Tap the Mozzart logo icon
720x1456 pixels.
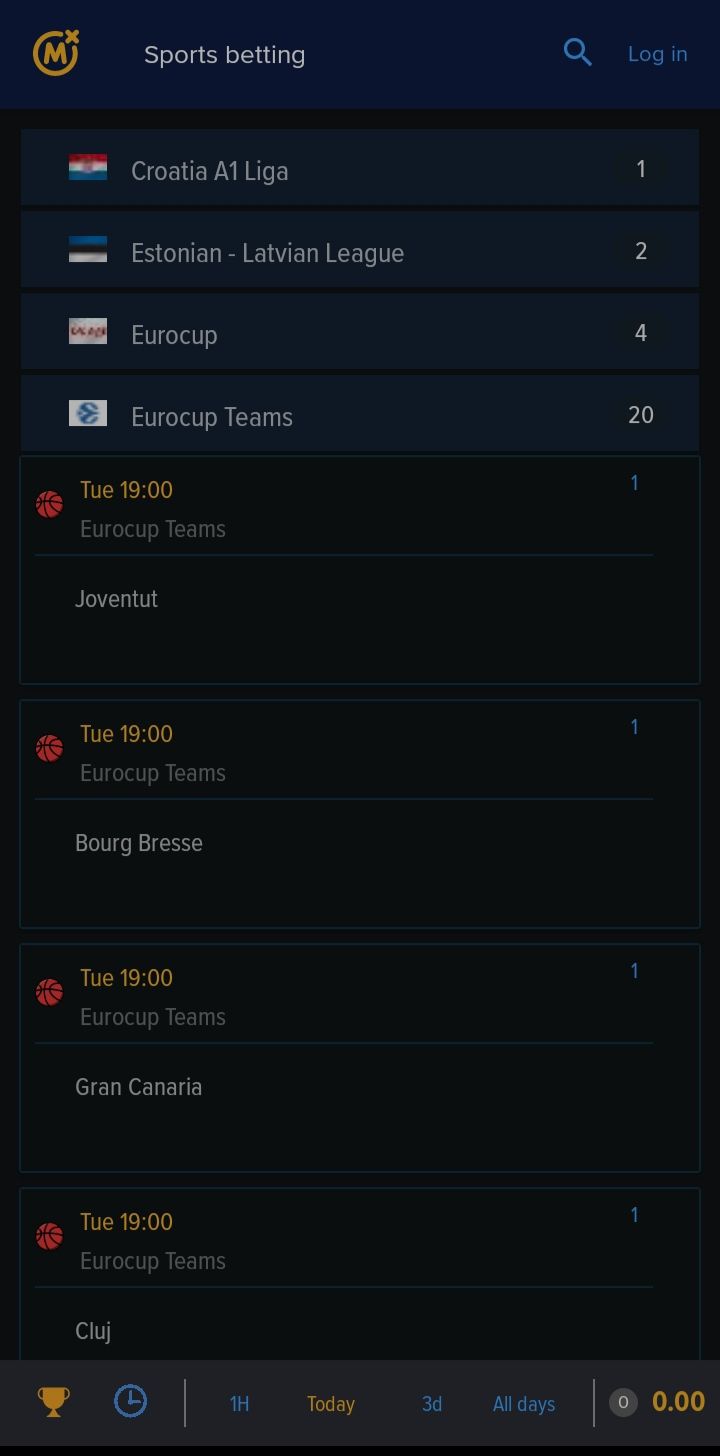click(x=56, y=53)
